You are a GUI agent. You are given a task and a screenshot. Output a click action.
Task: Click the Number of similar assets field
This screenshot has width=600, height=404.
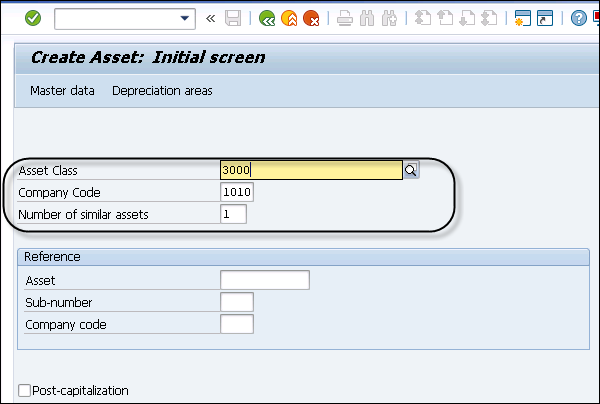[233, 214]
